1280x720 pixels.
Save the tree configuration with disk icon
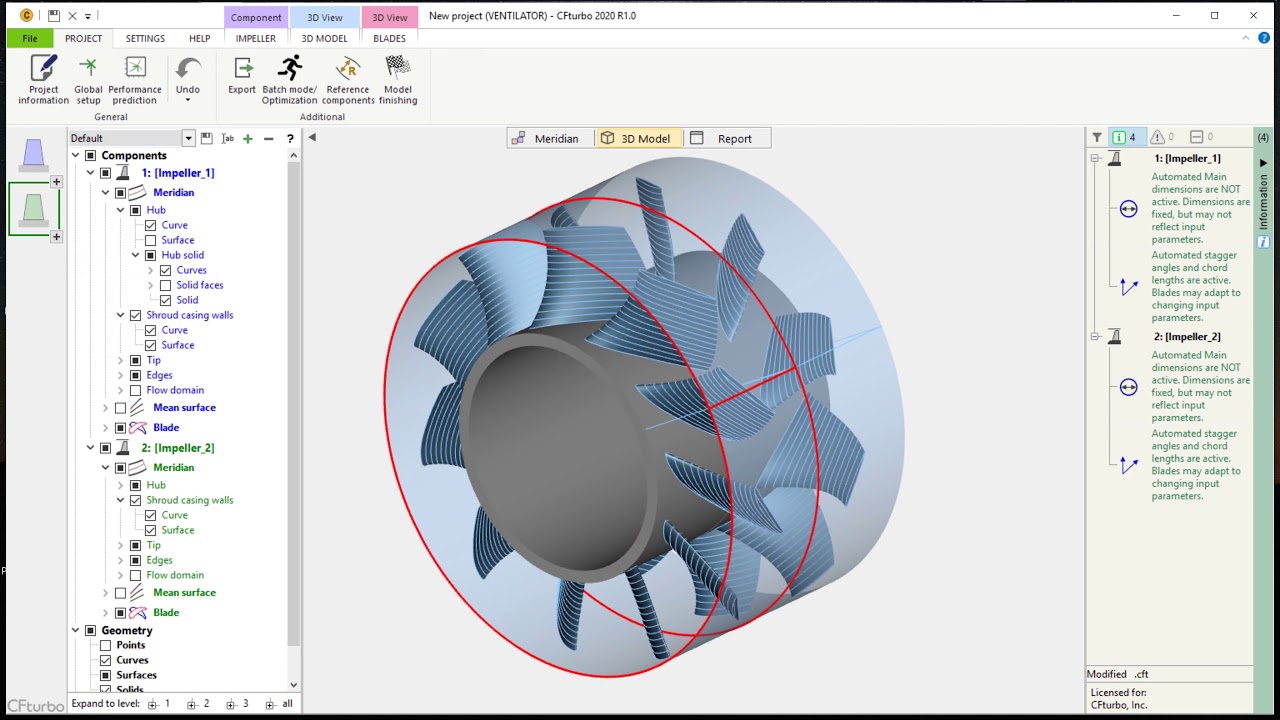click(206, 138)
